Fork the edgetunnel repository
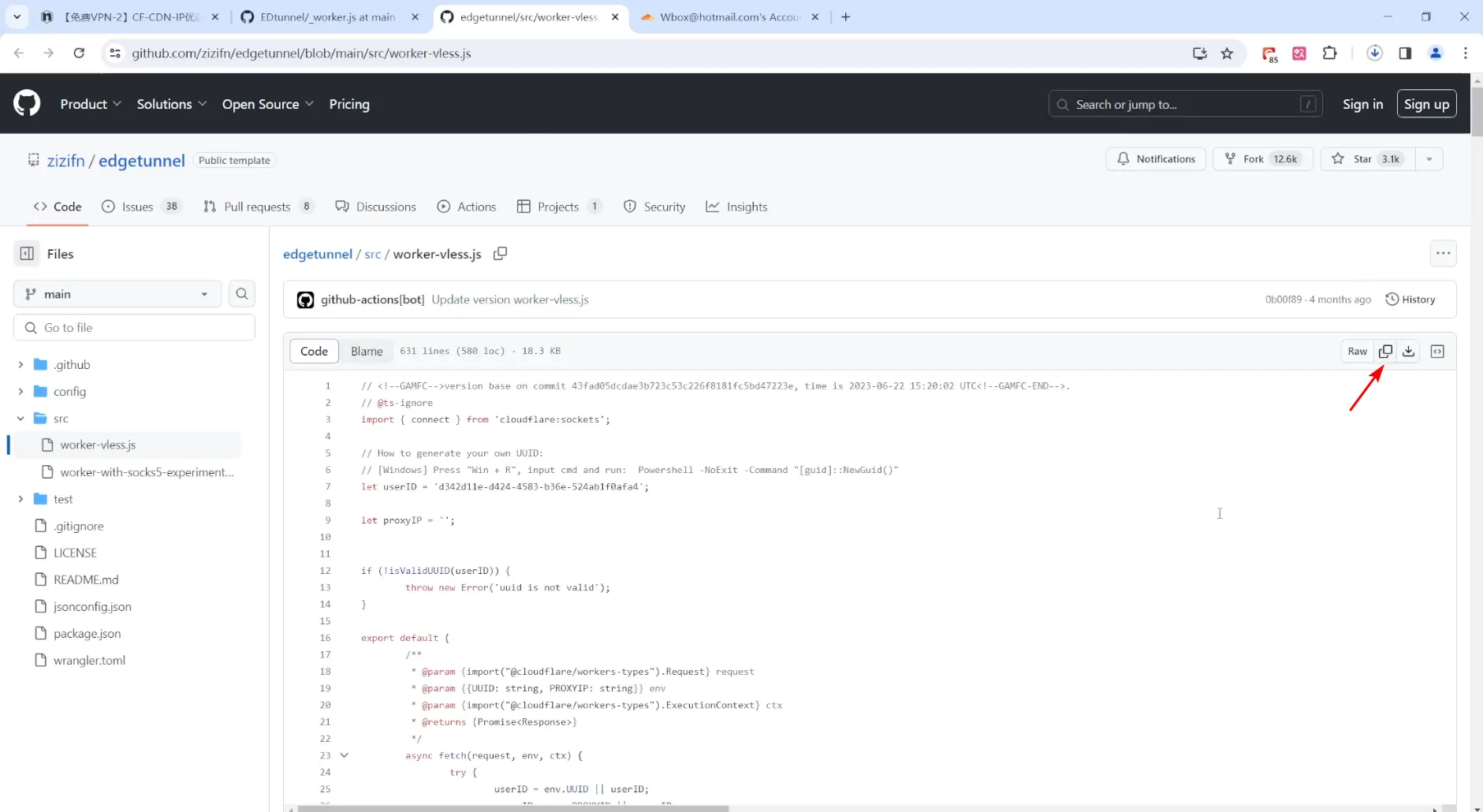The width and height of the screenshot is (1483, 812). pos(1263,159)
